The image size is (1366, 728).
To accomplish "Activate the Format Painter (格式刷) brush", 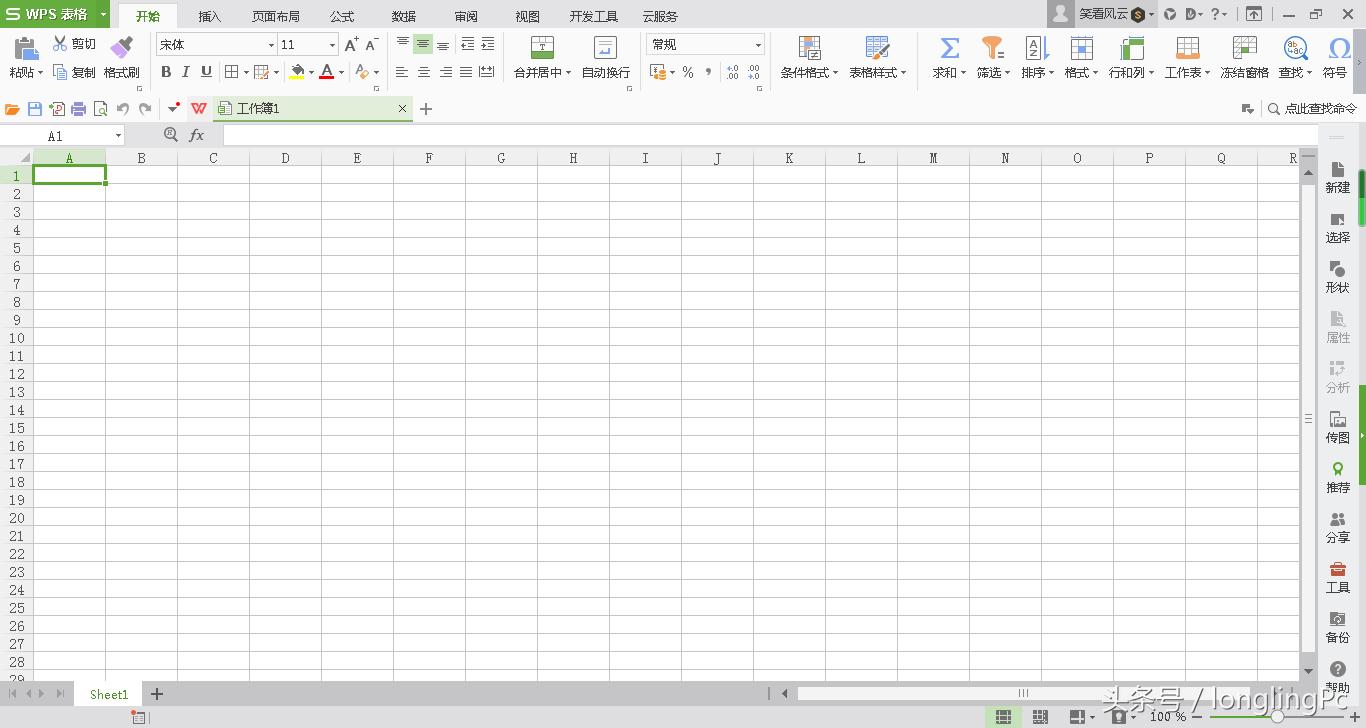I will click(121, 48).
